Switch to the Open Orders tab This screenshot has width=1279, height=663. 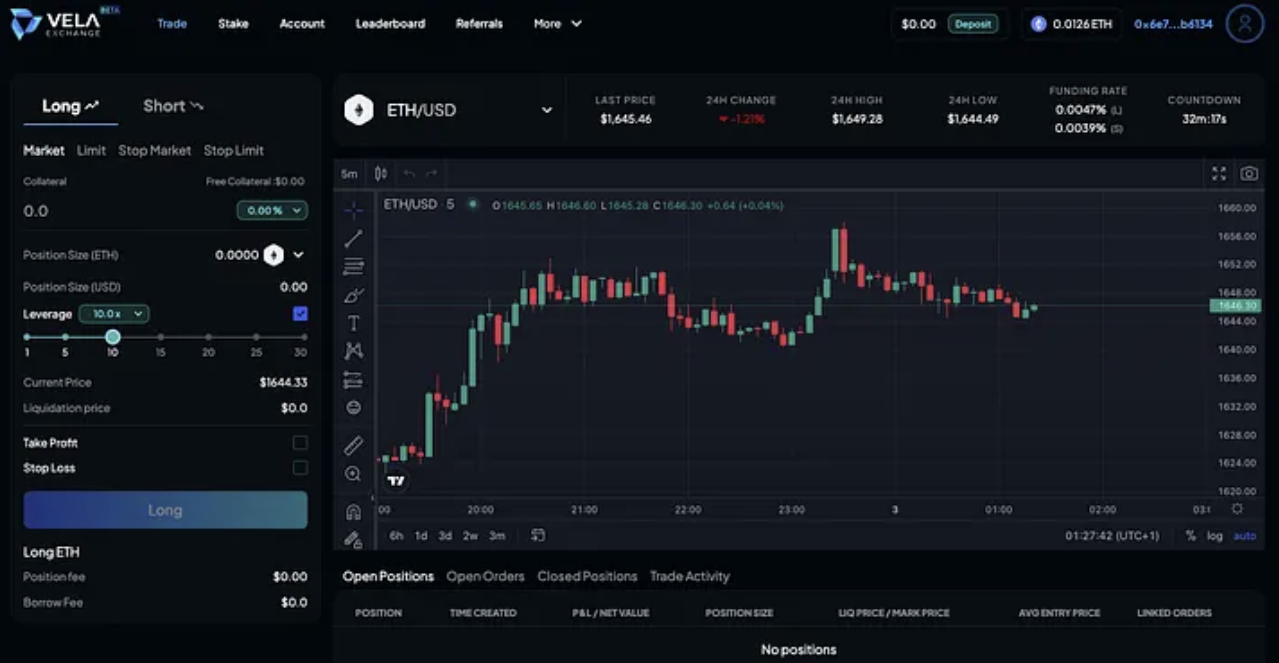tap(485, 577)
